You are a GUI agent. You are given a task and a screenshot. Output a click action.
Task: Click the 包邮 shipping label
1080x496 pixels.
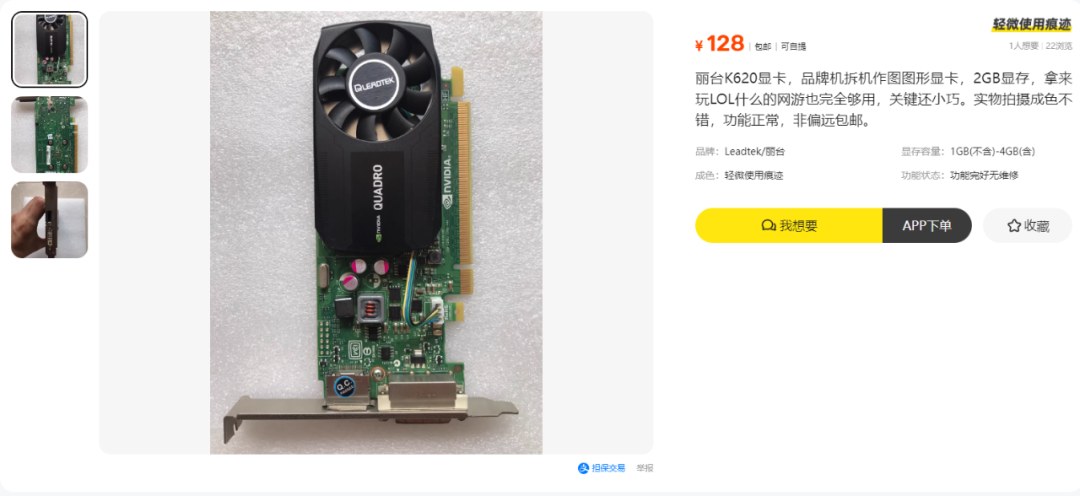[762, 47]
